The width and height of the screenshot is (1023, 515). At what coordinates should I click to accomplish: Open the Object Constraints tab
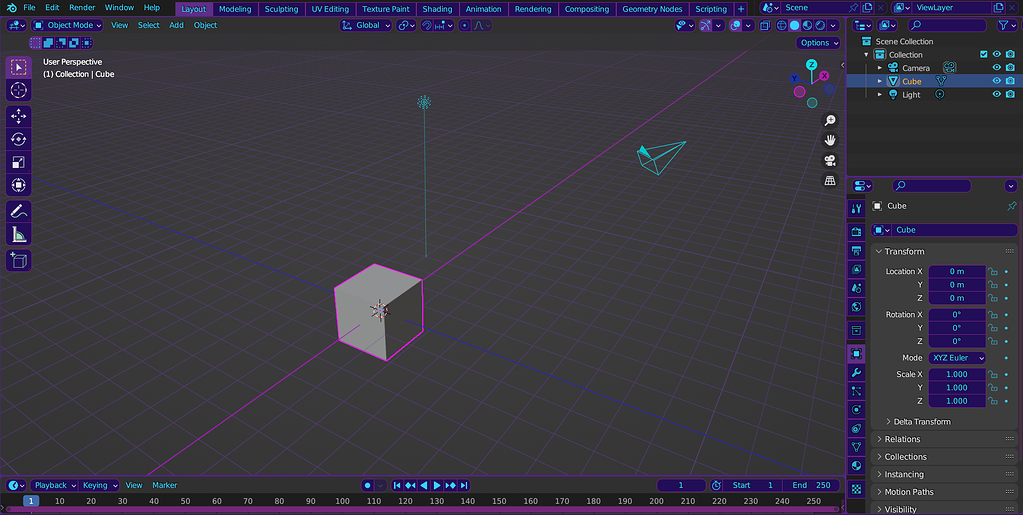[857, 429]
